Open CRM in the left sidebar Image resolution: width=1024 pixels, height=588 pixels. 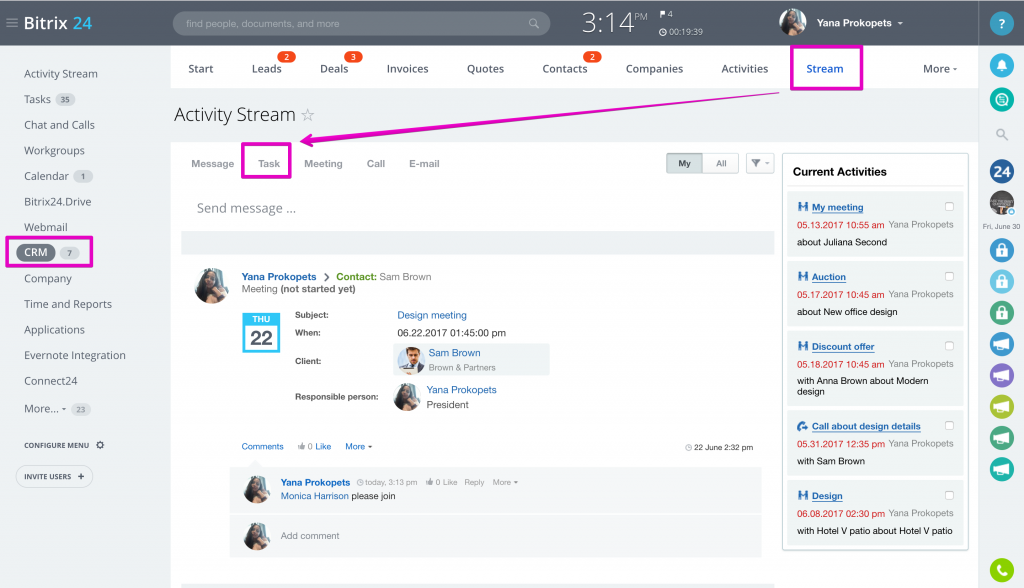[36, 252]
